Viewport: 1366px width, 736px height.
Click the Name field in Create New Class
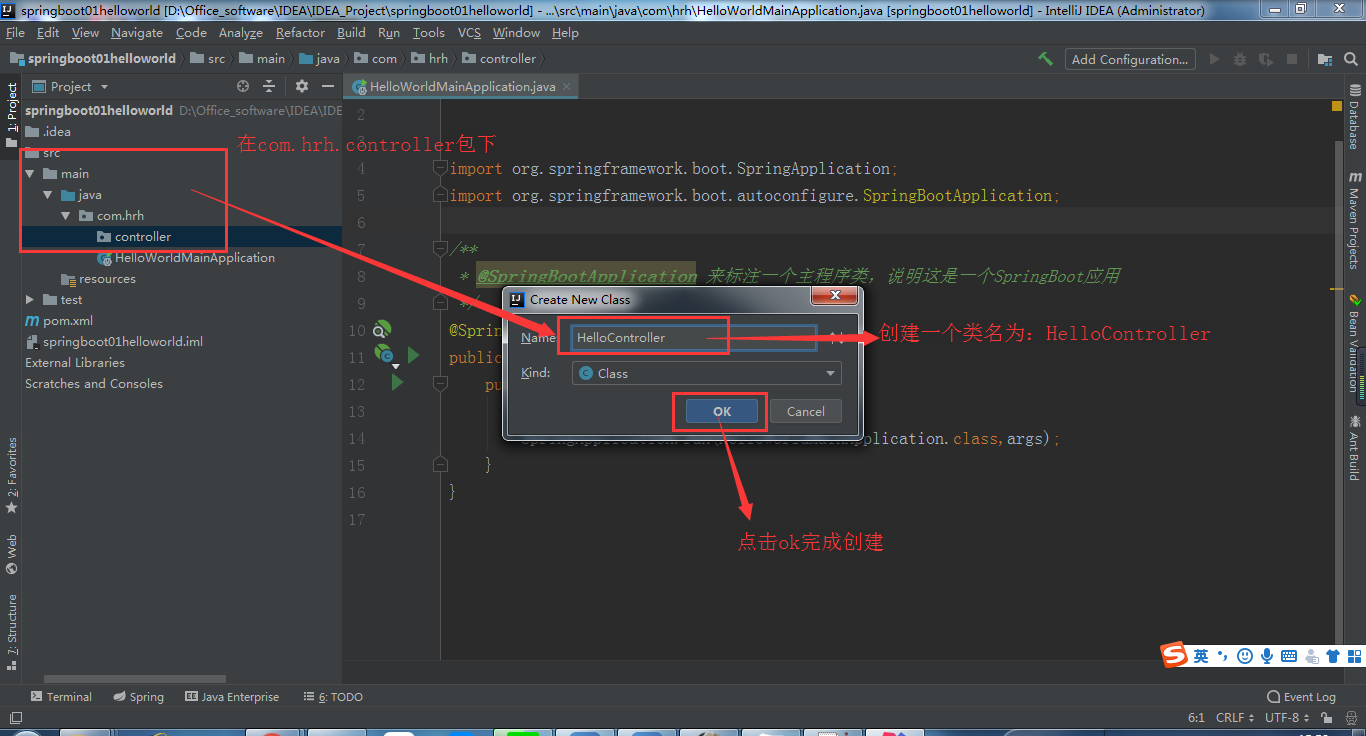click(x=694, y=338)
